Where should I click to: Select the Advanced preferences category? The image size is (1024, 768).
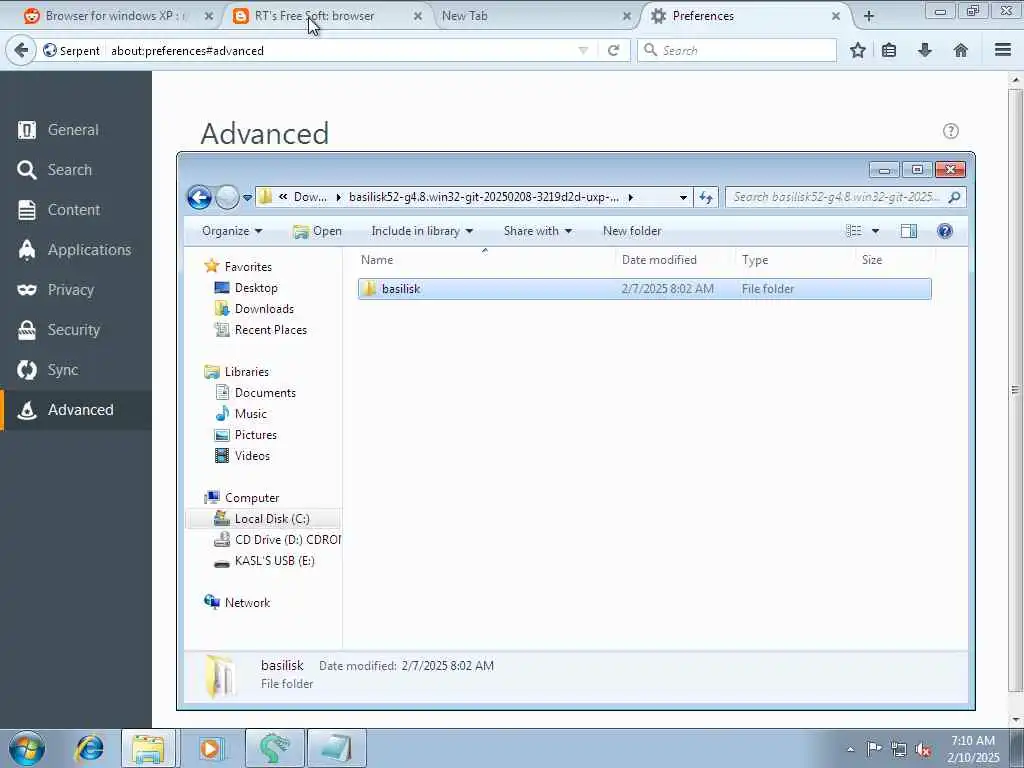(x=76, y=410)
